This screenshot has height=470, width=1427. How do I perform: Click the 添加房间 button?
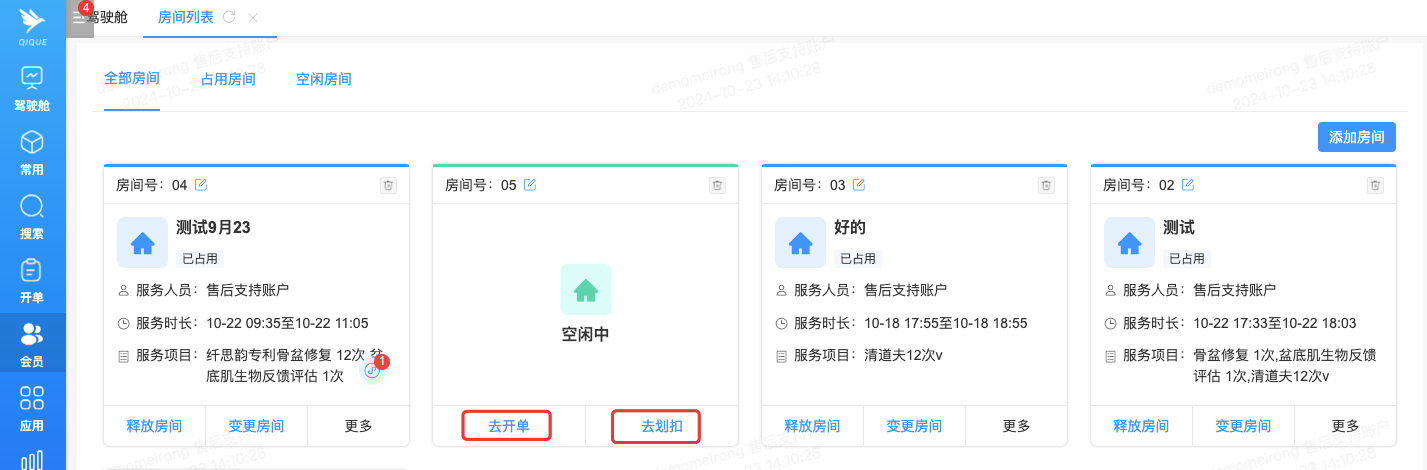pos(1356,137)
